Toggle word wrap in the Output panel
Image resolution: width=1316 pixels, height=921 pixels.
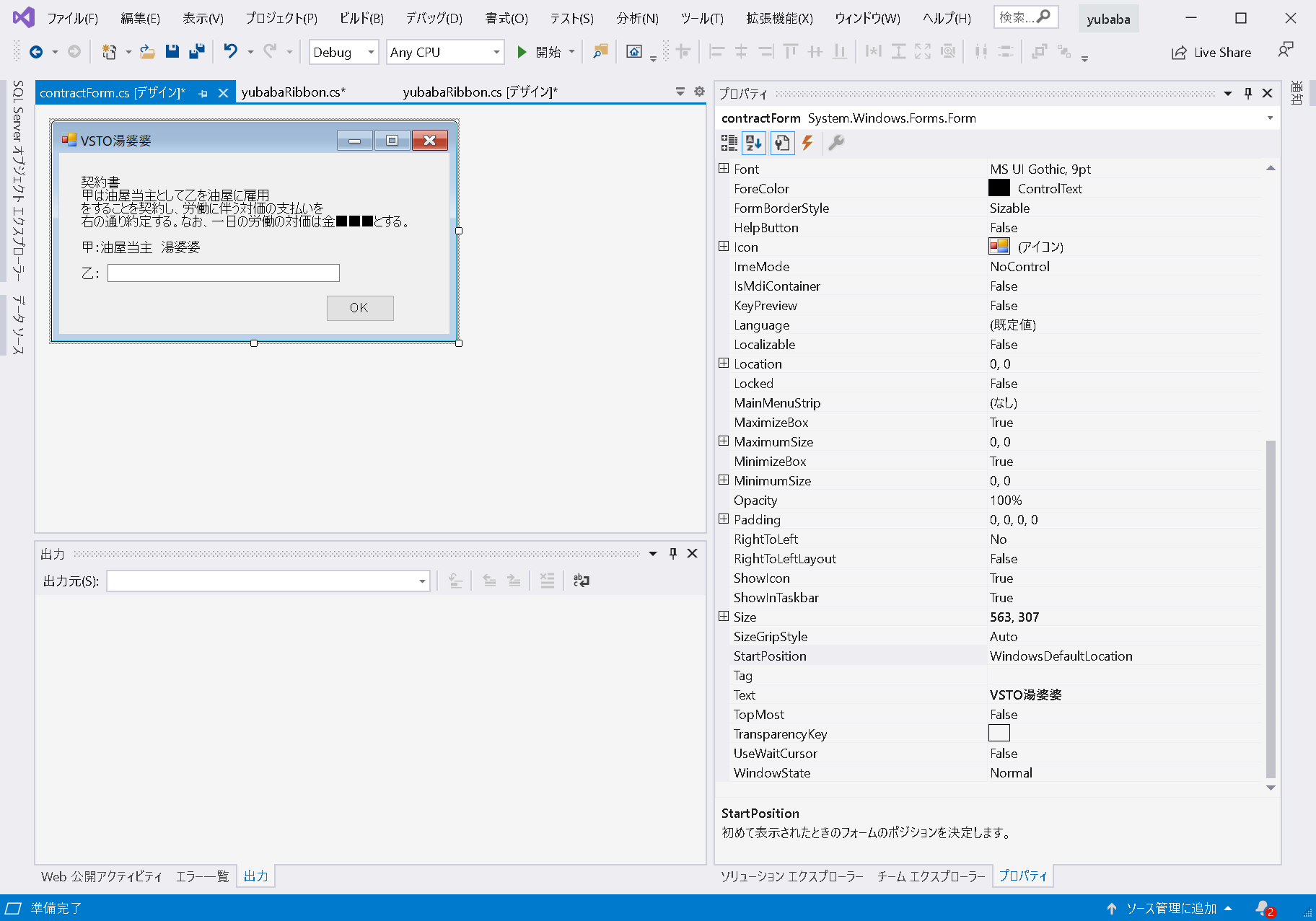tap(582, 581)
